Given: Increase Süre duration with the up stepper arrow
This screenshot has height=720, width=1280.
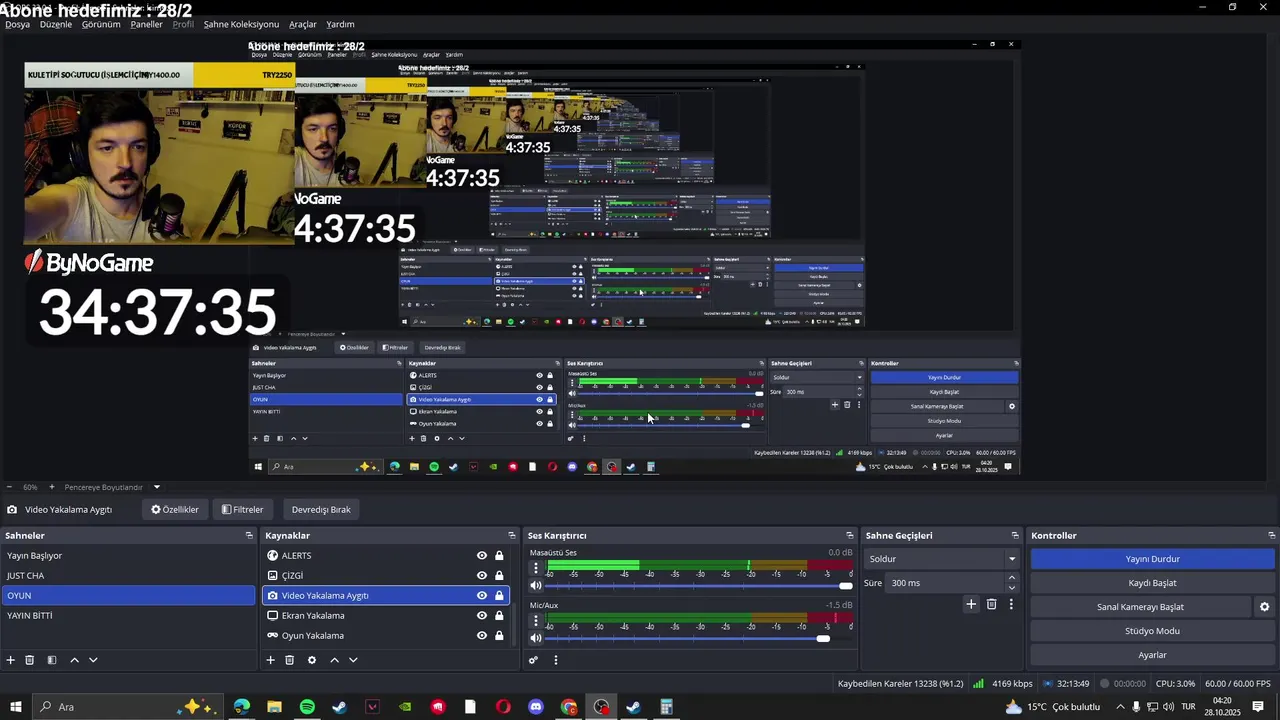Looking at the screenshot, I should [1011, 578].
